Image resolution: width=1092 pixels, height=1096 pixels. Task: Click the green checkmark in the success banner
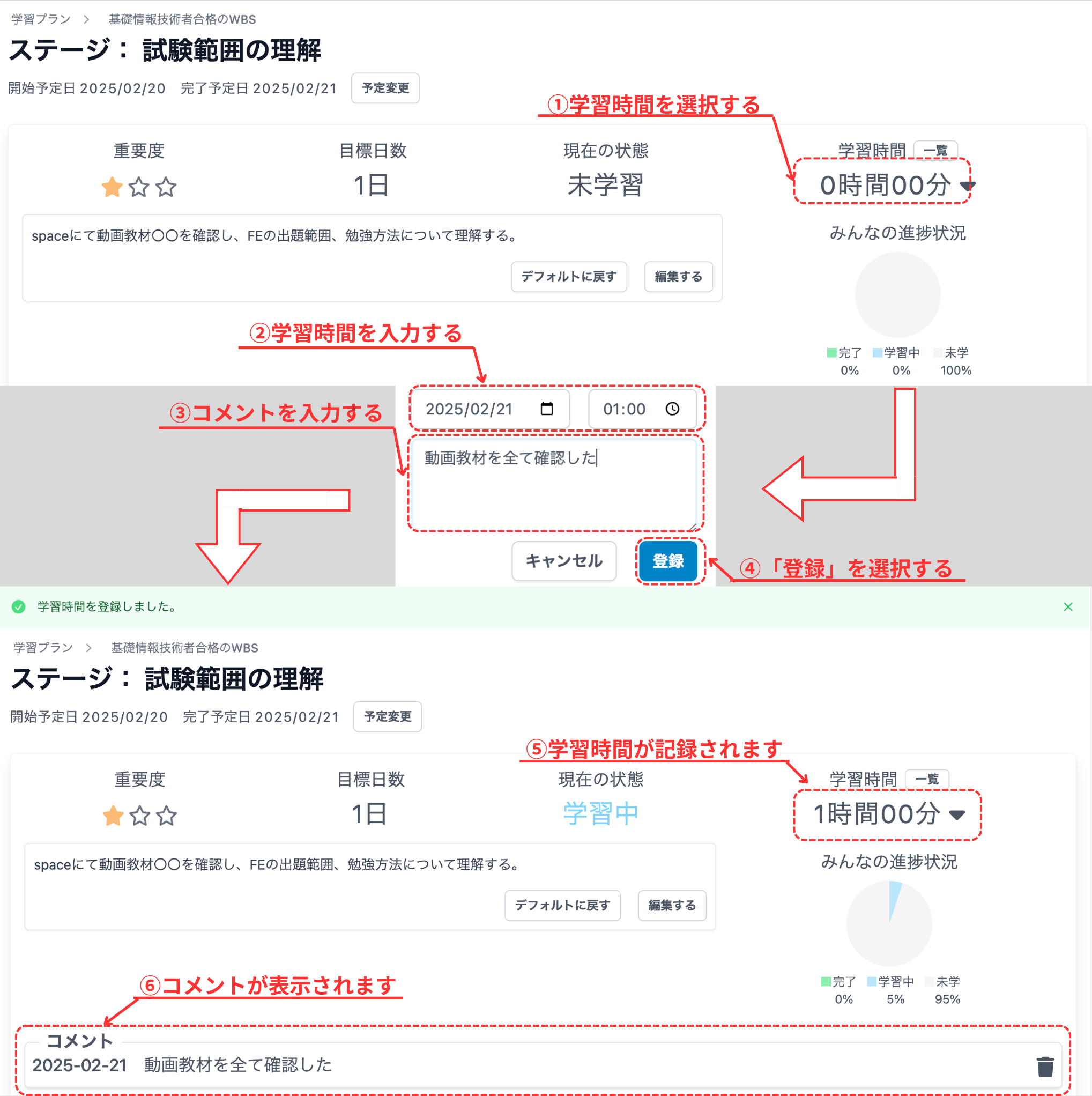tap(19, 606)
